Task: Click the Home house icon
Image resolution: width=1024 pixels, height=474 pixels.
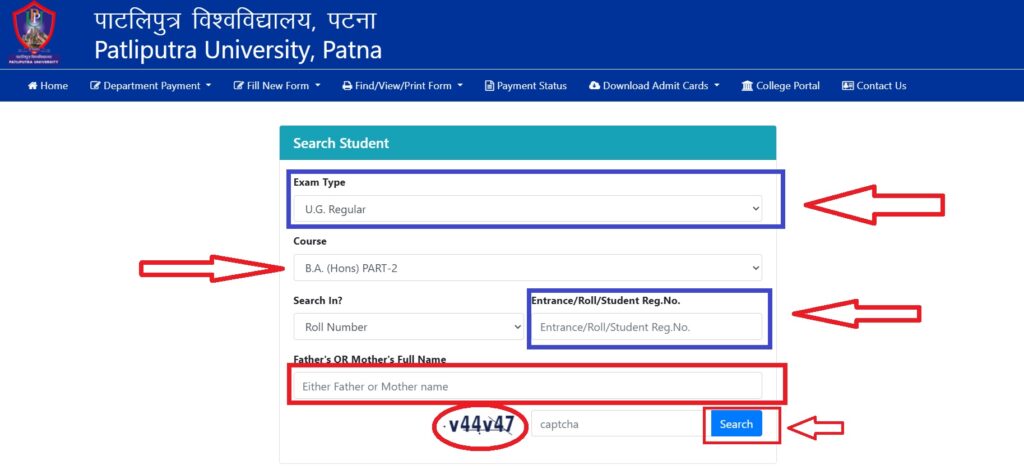Action: (x=33, y=86)
